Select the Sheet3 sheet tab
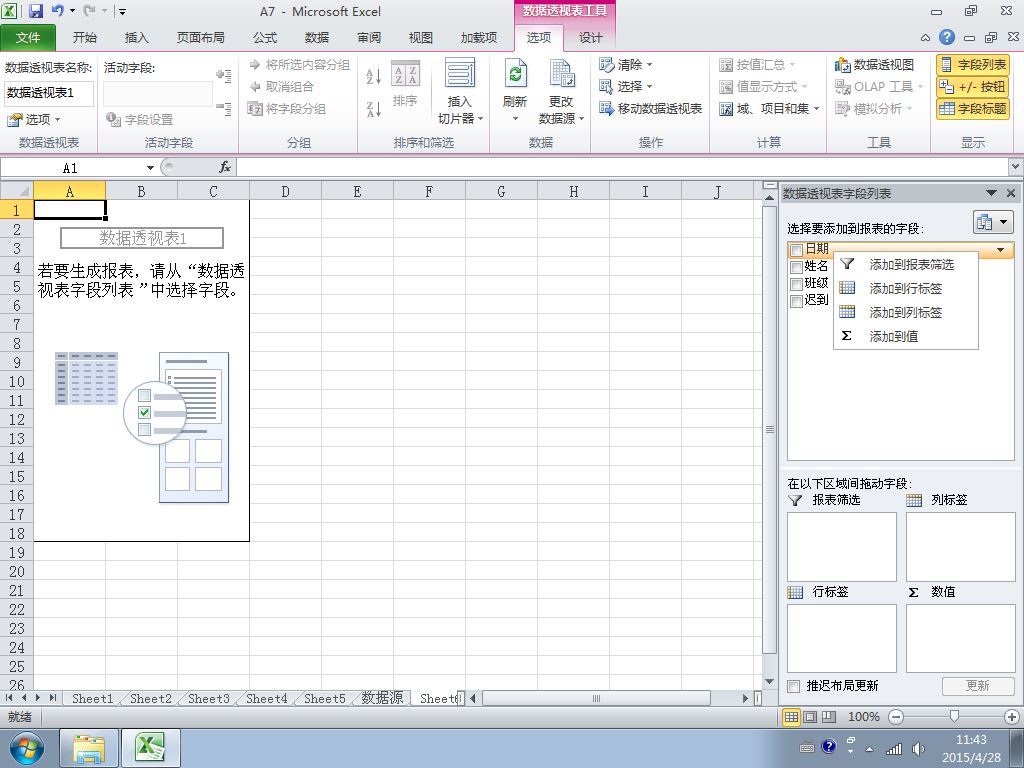Viewport: 1024px width, 768px height. point(208,698)
